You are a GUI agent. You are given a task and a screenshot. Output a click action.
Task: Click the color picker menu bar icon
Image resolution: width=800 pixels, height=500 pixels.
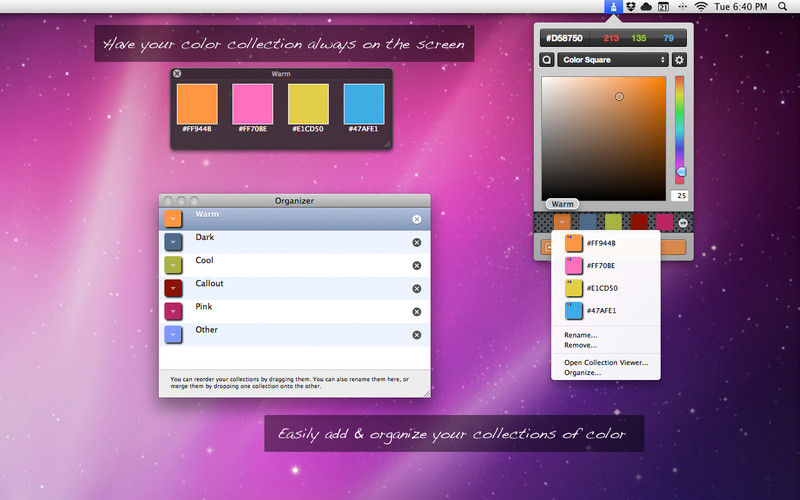(x=612, y=7)
